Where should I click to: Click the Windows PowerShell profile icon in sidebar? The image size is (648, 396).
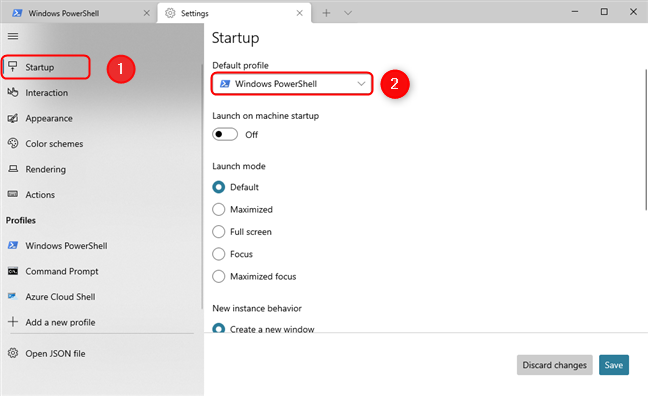click(13, 245)
